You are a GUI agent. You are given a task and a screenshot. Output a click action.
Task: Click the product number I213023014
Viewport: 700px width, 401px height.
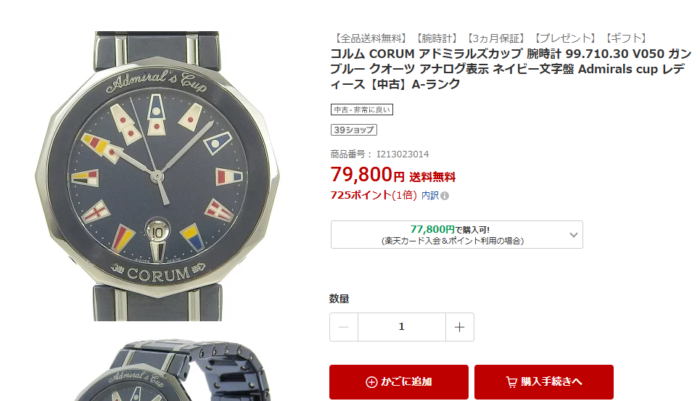click(403, 155)
